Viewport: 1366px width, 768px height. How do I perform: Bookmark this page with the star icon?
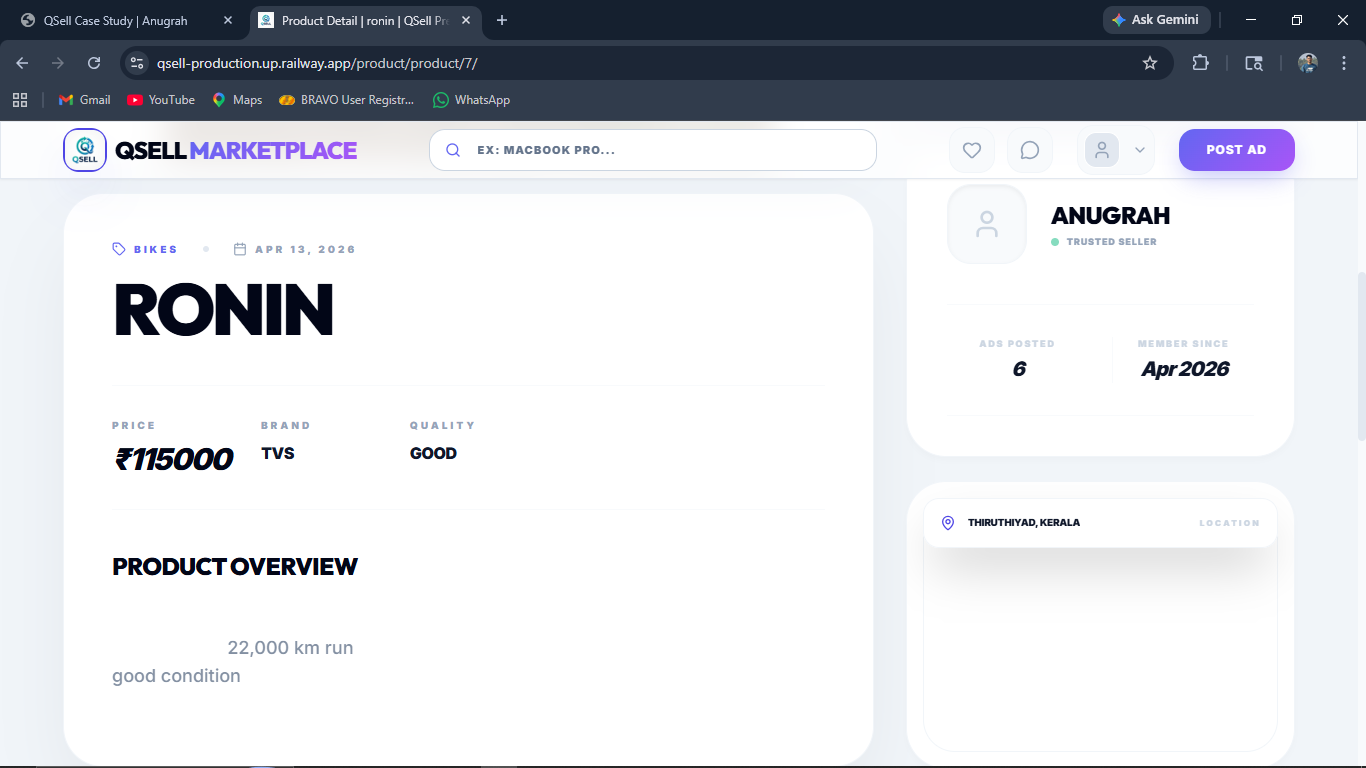1150,63
